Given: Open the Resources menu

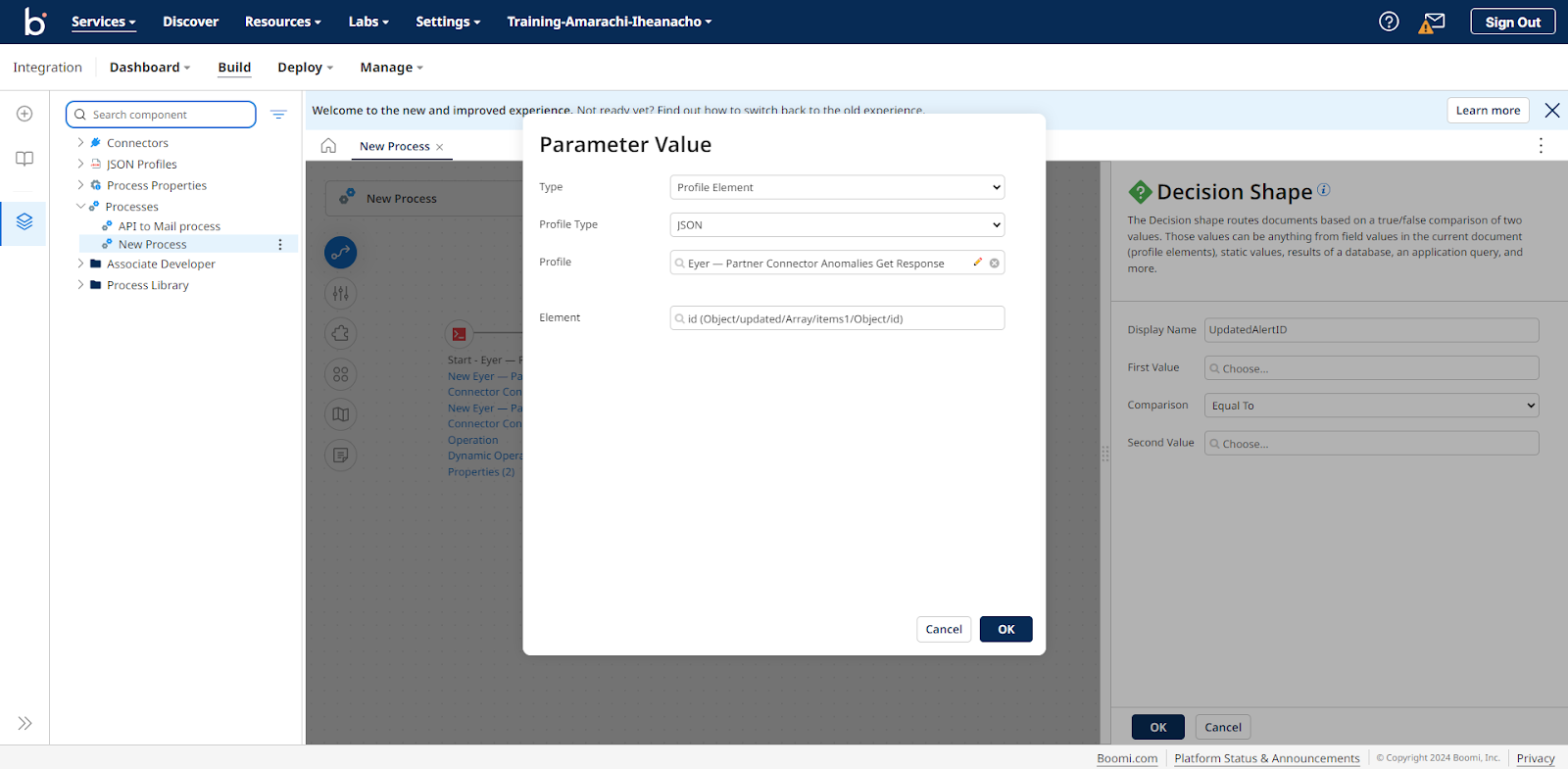Looking at the screenshot, I should pyautogui.click(x=283, y=22).
